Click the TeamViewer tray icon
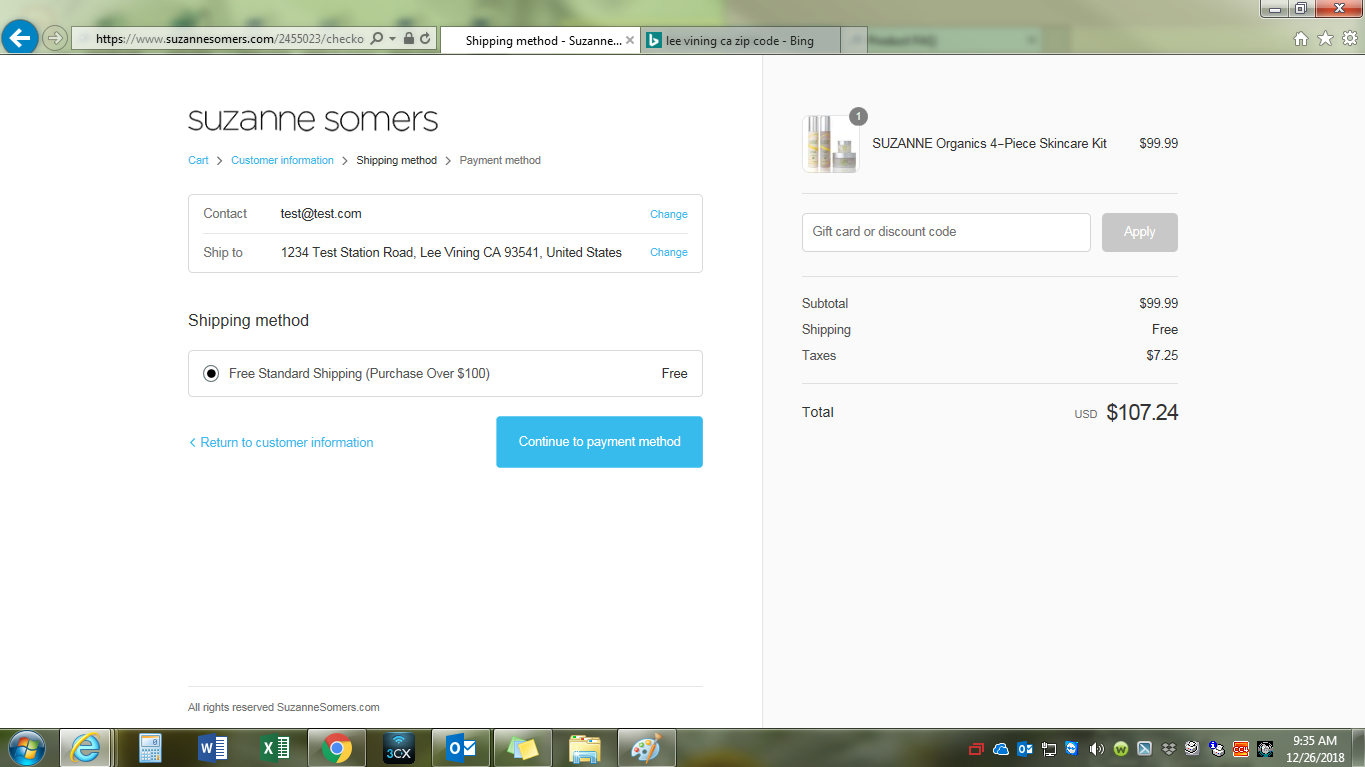1365x767 pixels. [x=1072, y=748]
